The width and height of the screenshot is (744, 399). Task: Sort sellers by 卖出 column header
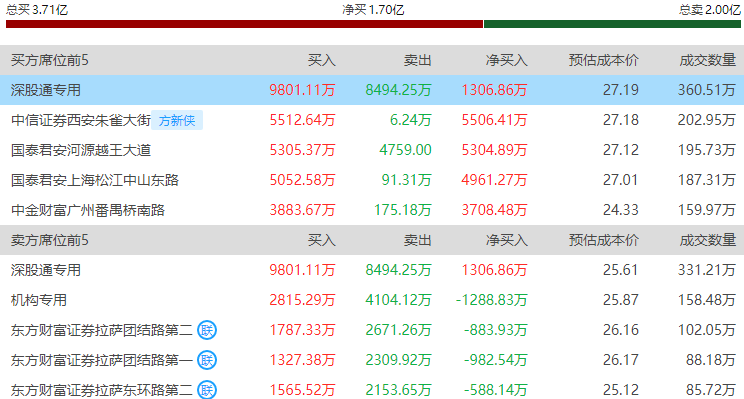[418, 240]
